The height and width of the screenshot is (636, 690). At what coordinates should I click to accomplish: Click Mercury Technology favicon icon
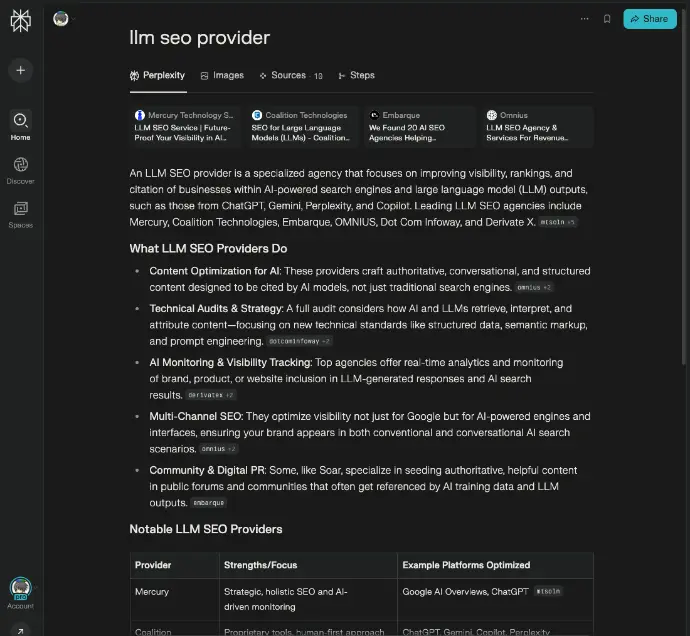tap(139, 115)
